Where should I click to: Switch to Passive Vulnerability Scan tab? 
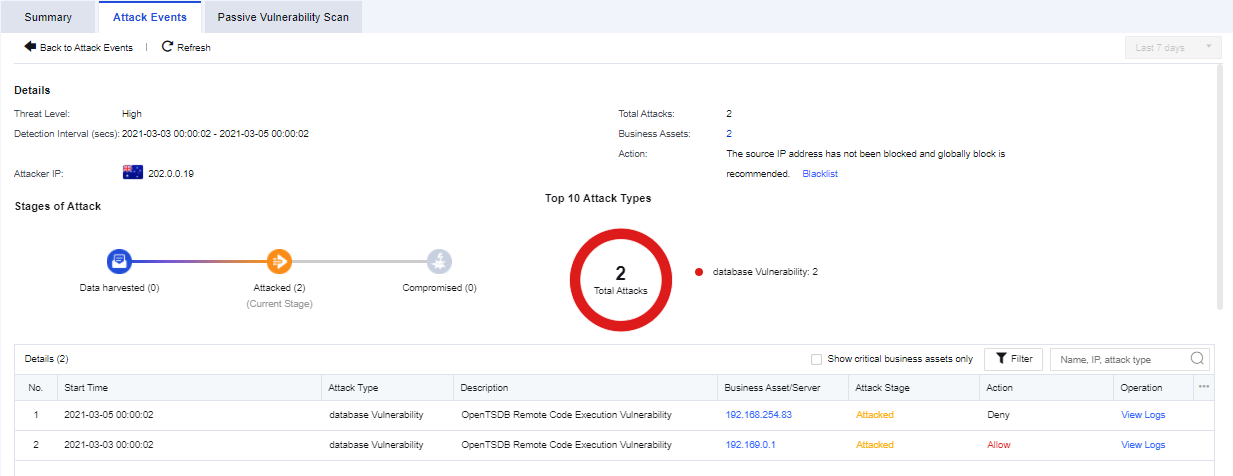(x=283, y=17)
